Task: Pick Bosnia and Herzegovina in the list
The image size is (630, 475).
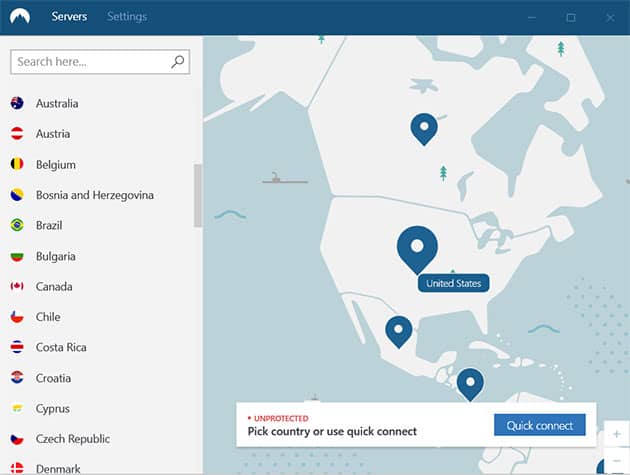Action: click(95, 195)
